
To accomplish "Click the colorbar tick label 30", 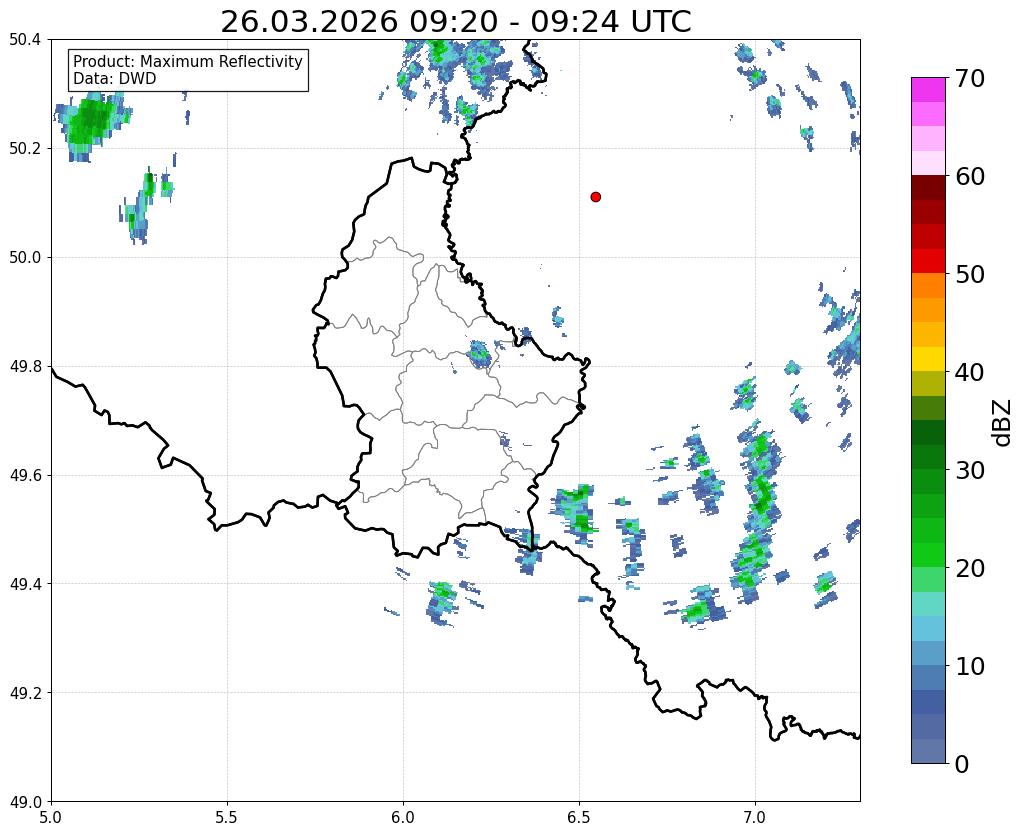I will point(970,470).
